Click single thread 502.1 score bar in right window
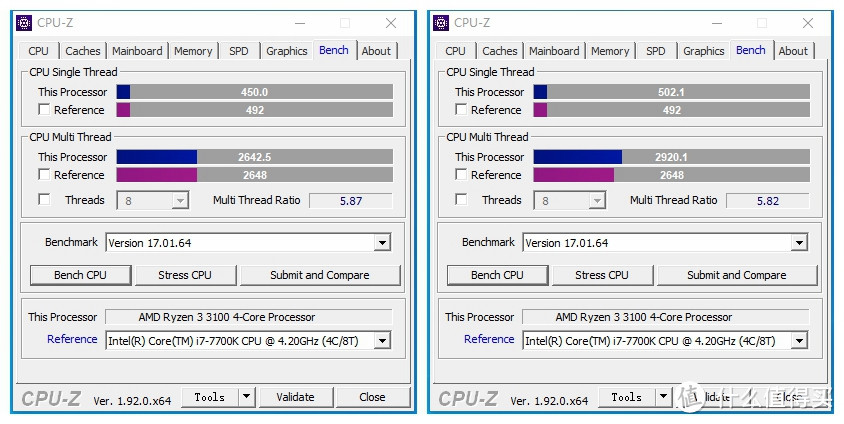 672,92
